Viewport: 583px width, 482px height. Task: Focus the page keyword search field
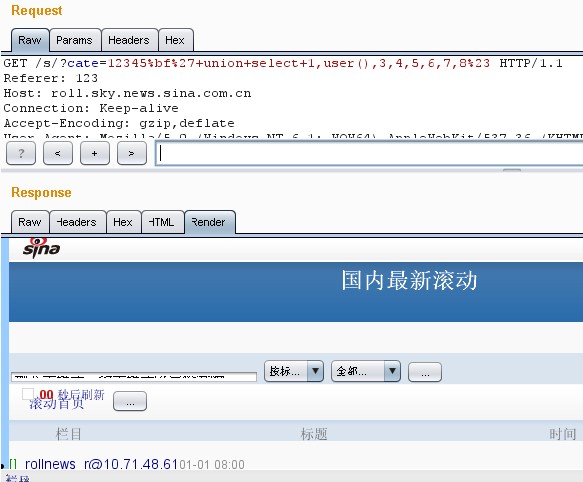point(134,377)
